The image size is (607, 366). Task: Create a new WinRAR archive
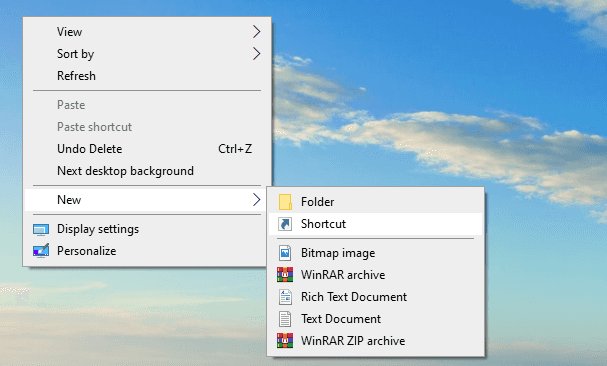[376, 275]
